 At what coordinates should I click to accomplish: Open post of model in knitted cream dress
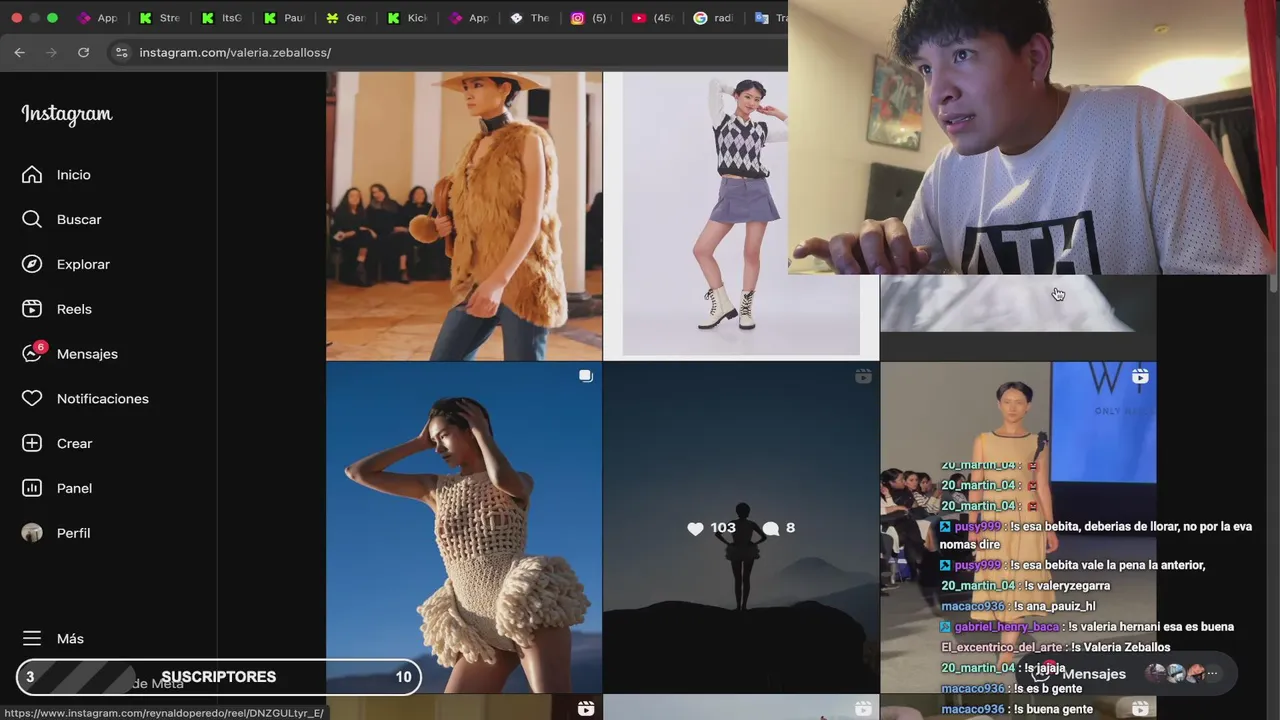[464, 527]
